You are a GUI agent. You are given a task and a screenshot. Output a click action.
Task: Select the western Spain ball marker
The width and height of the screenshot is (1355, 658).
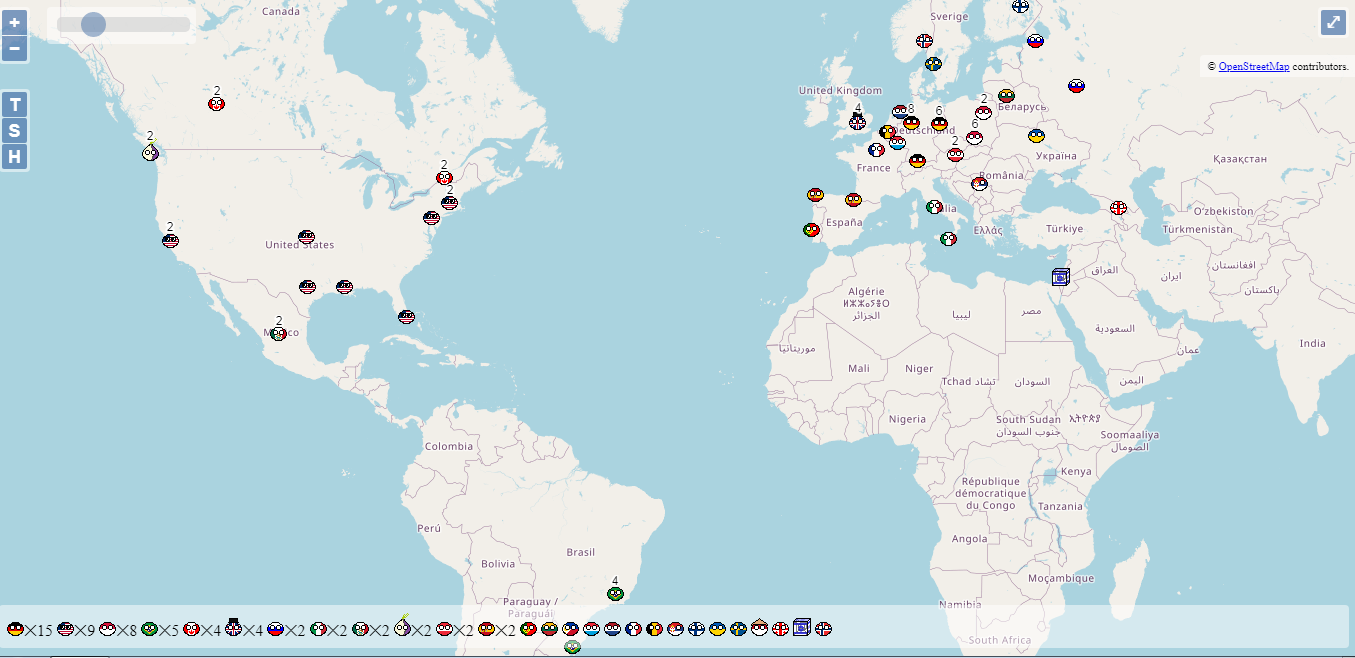tap(815, 195)
